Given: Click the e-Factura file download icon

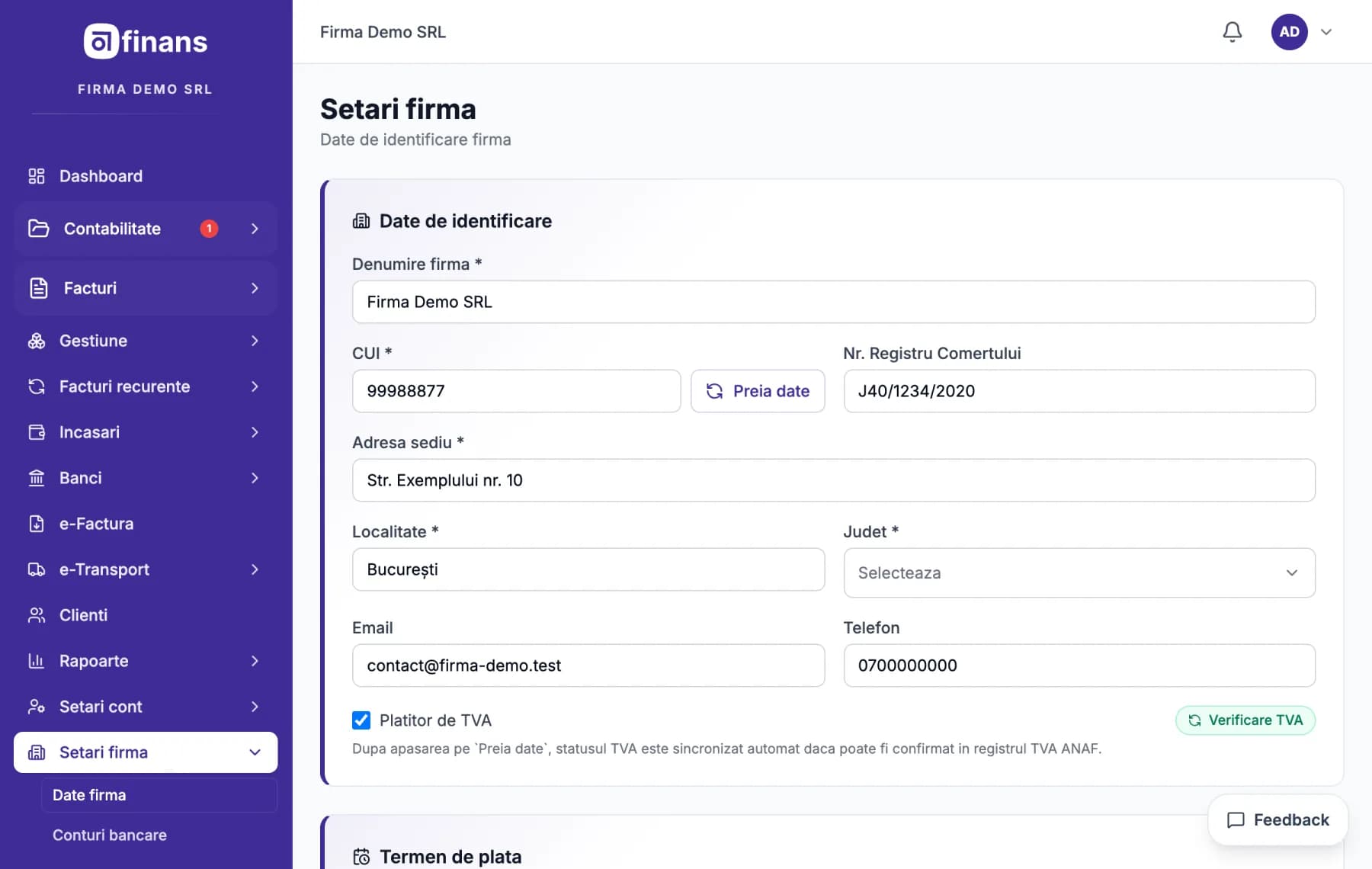Looking at the screenshot, I should click(37, 524).
